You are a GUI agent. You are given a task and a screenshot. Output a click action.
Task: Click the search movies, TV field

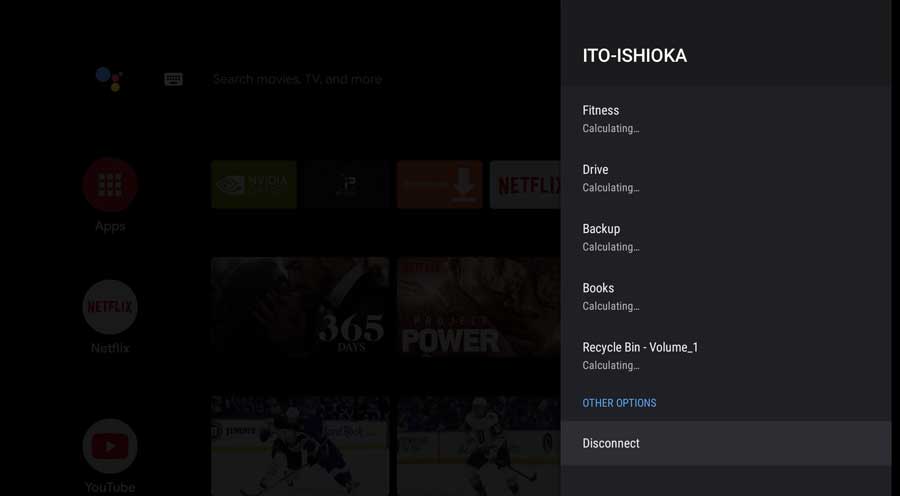tap(297, 79)
